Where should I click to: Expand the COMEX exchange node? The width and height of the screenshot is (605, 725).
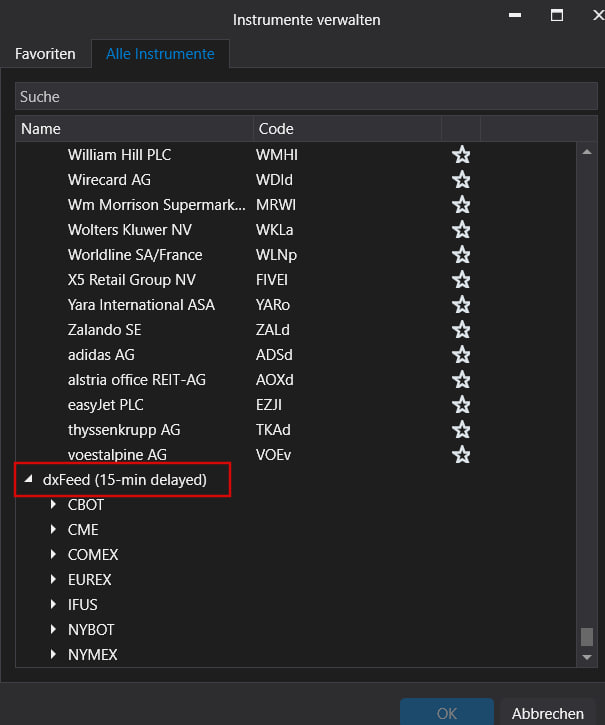point(53,554)
